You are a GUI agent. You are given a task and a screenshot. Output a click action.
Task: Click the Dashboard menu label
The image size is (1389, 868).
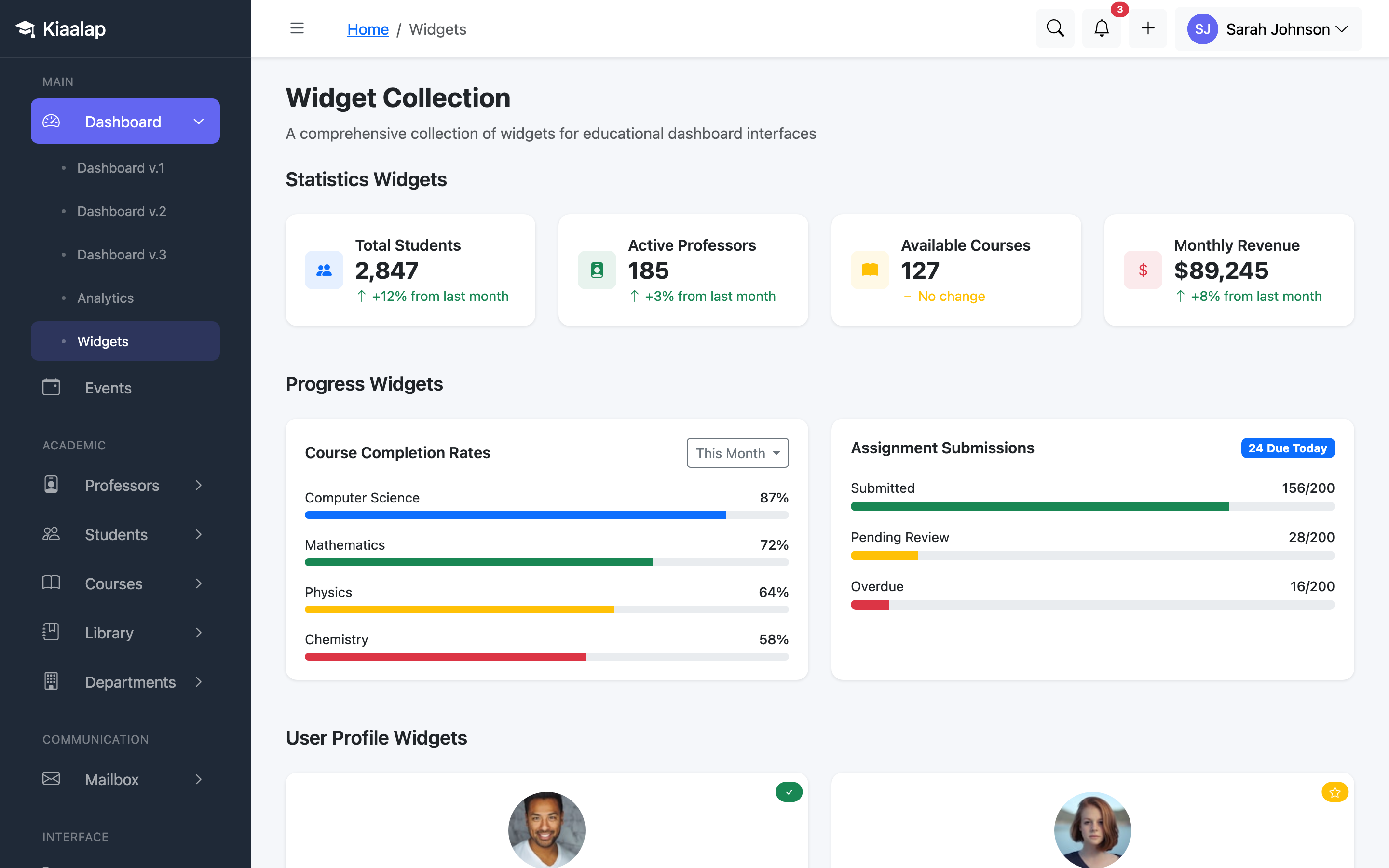point(123,122)
